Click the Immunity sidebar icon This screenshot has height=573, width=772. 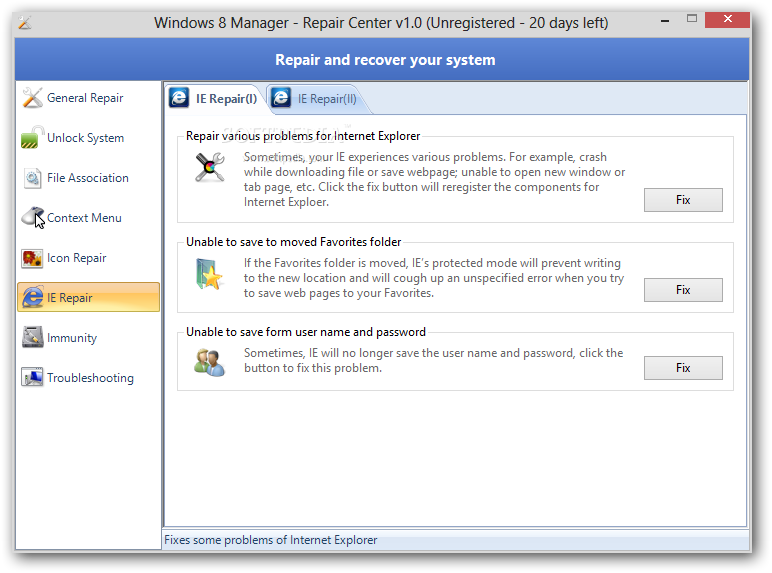point(32,337)
